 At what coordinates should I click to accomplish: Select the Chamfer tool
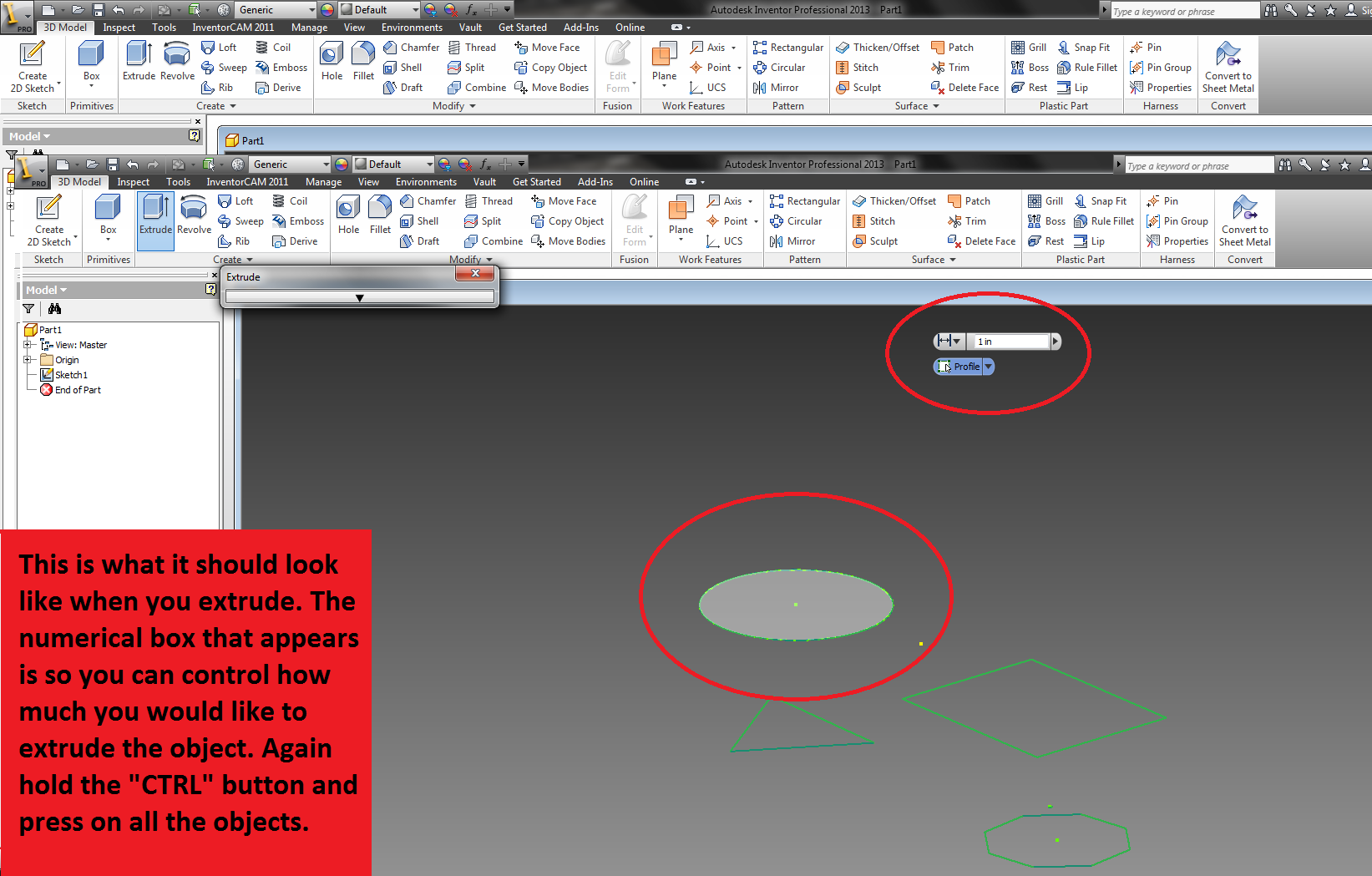428,200
